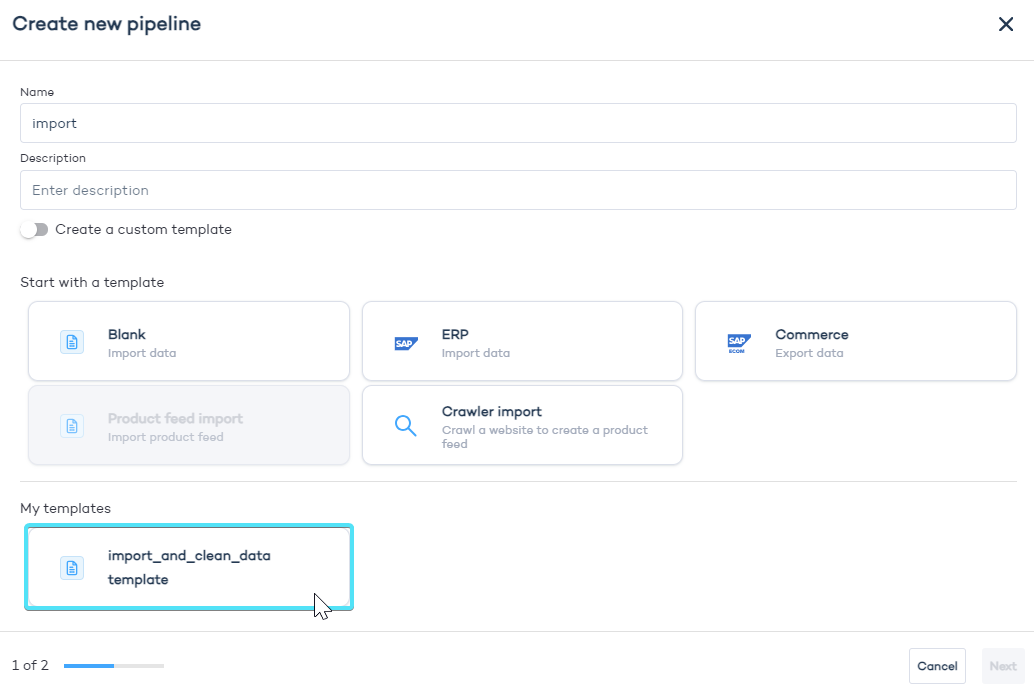Click the Enter description field

518,190
